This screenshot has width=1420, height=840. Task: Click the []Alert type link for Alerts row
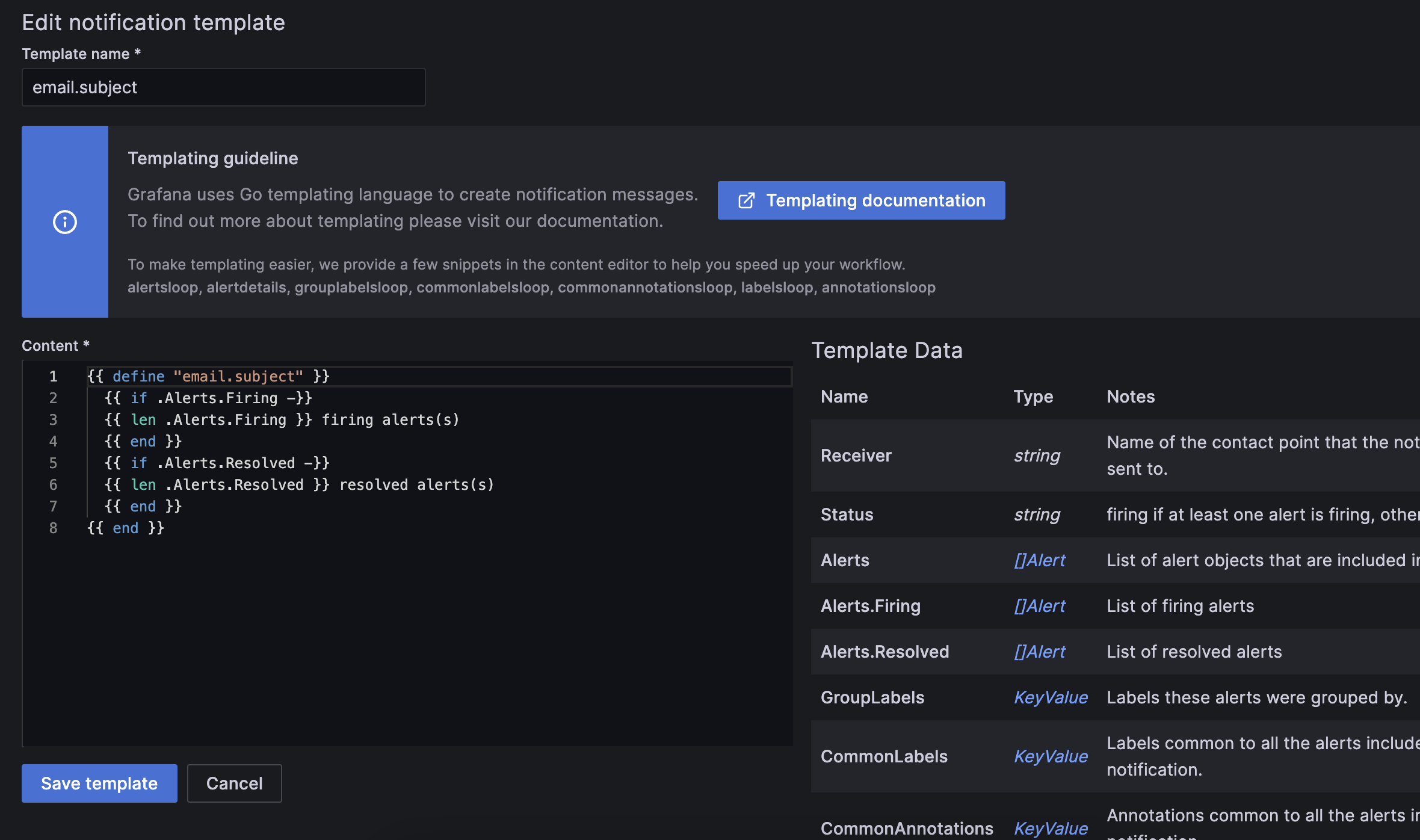(1039, 560)
